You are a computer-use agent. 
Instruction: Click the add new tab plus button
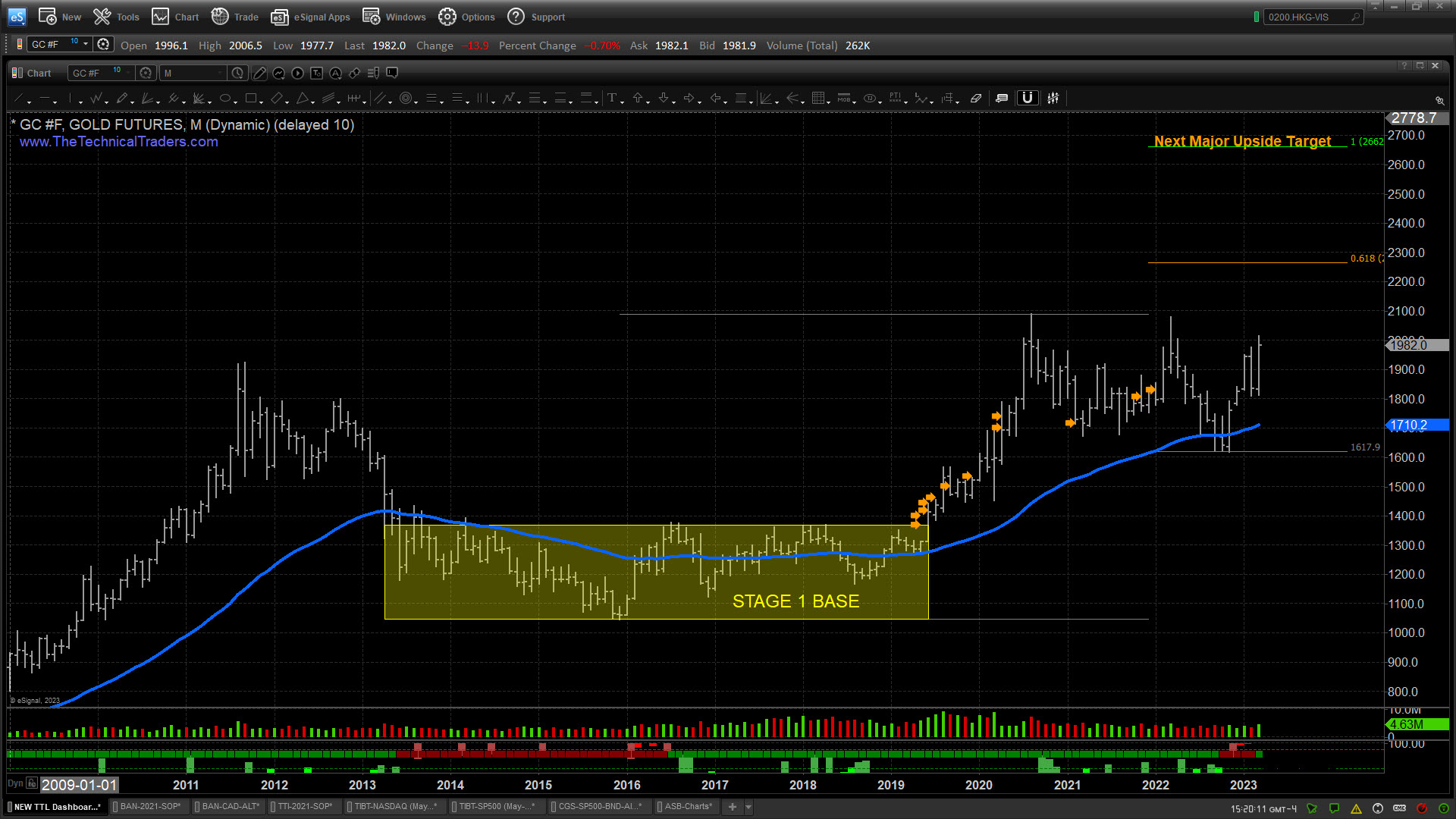coord(732,807)
